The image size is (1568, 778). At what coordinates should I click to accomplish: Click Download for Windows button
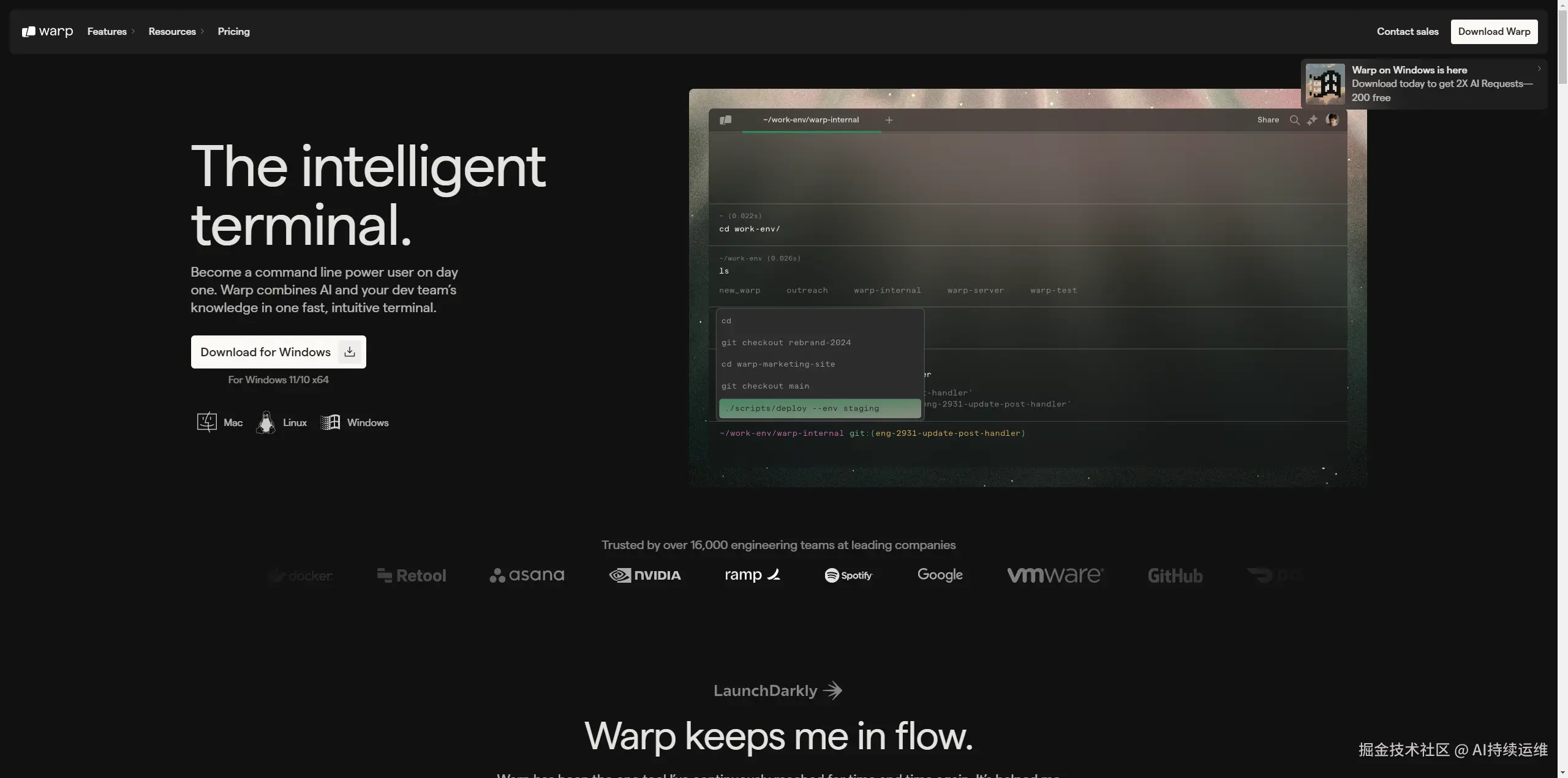[278, 352]
